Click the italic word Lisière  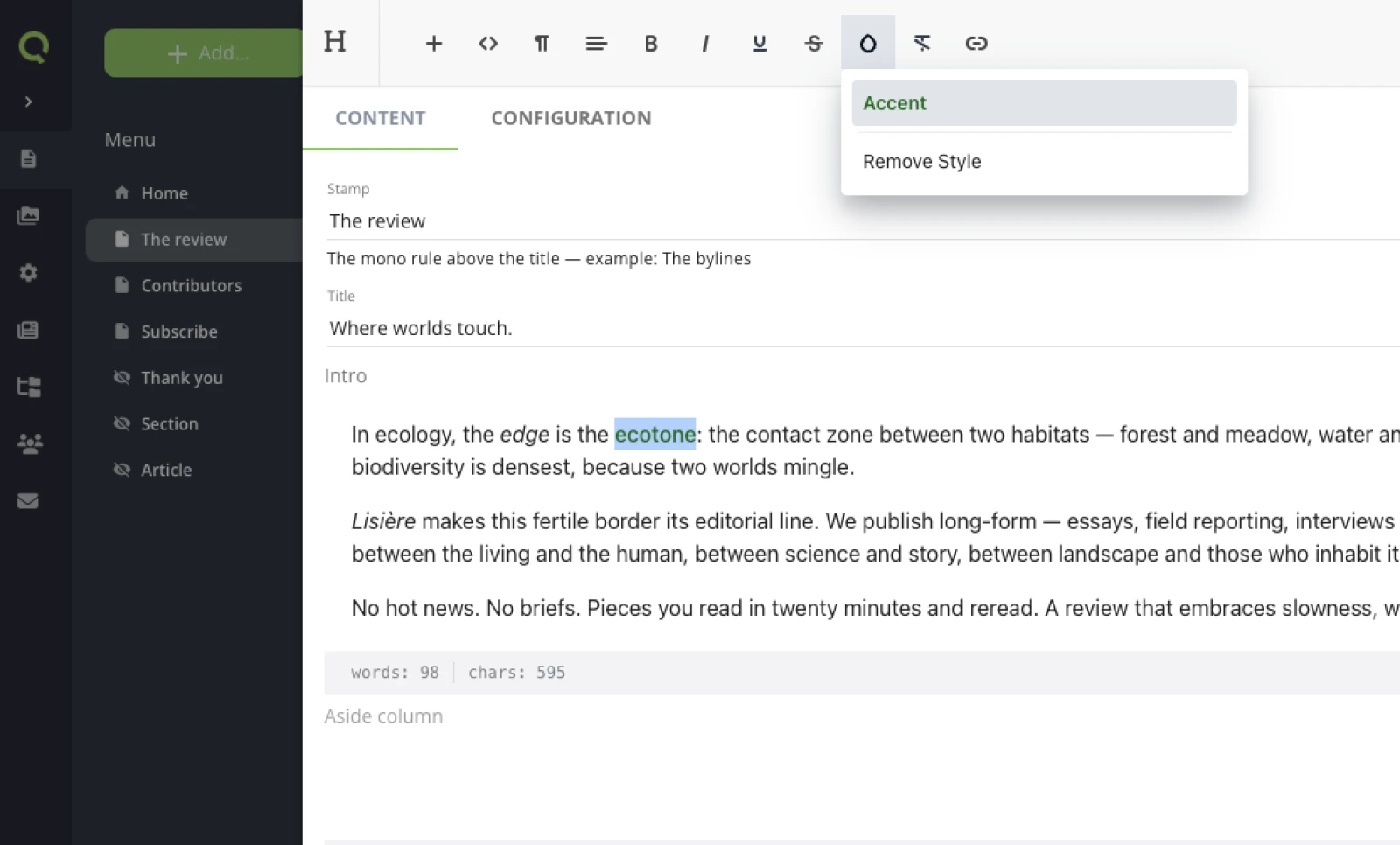click(383, 521)
